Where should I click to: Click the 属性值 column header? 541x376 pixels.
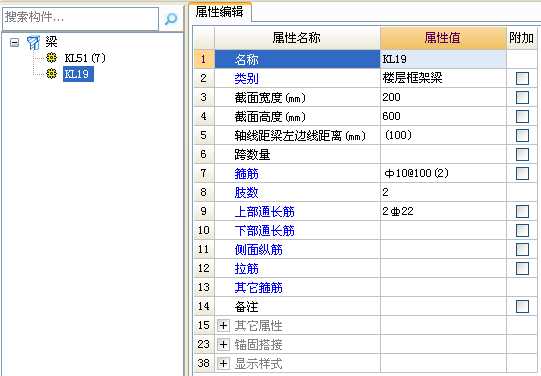coord(443,38)
